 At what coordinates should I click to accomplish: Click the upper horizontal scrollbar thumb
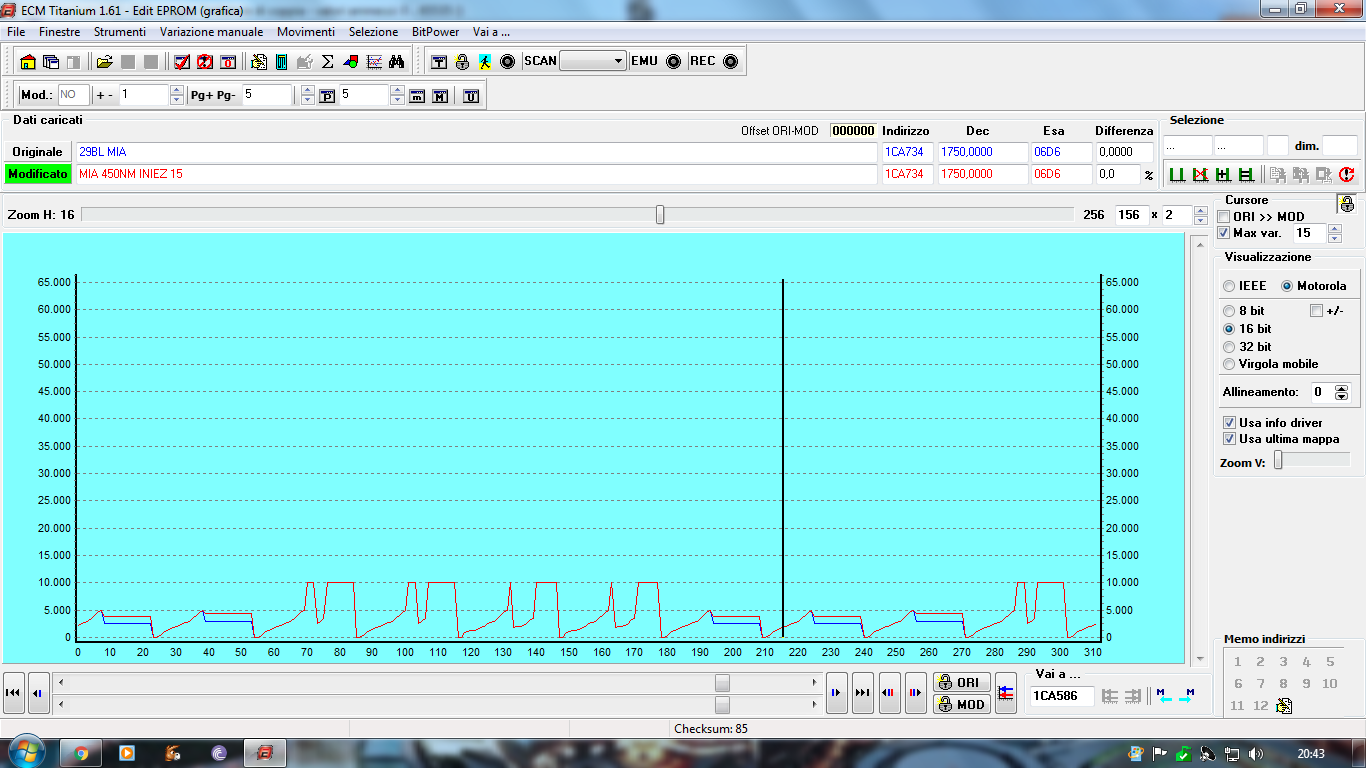click(722, 682)
